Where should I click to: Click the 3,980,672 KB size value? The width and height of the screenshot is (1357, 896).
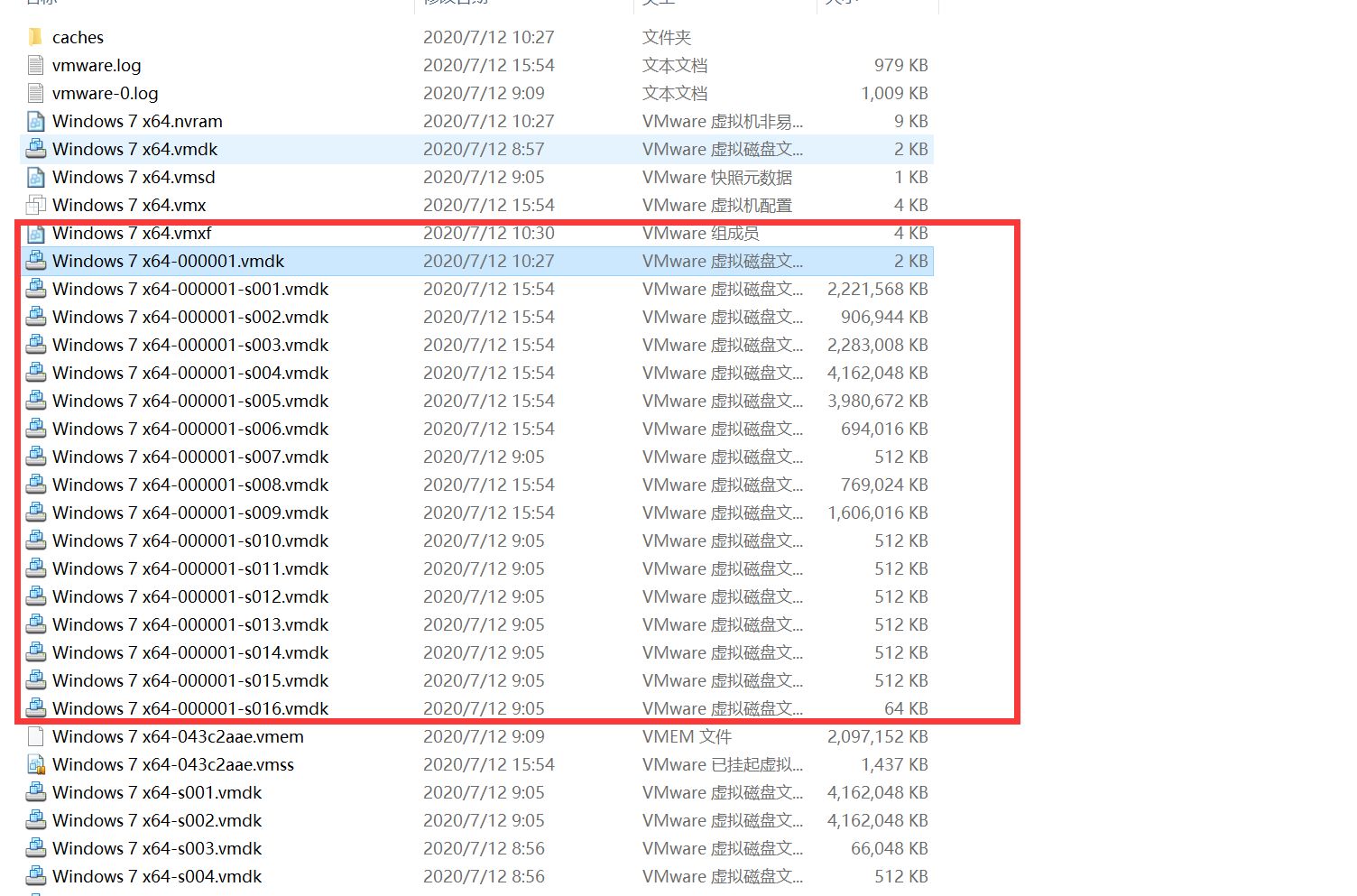pyautogui.click(x=878, y=401)
